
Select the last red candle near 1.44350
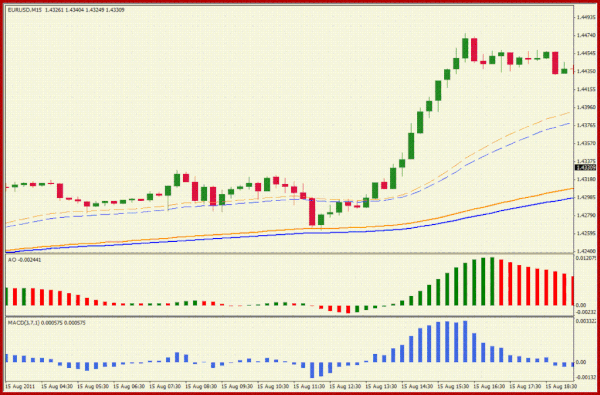coord(555,62)
